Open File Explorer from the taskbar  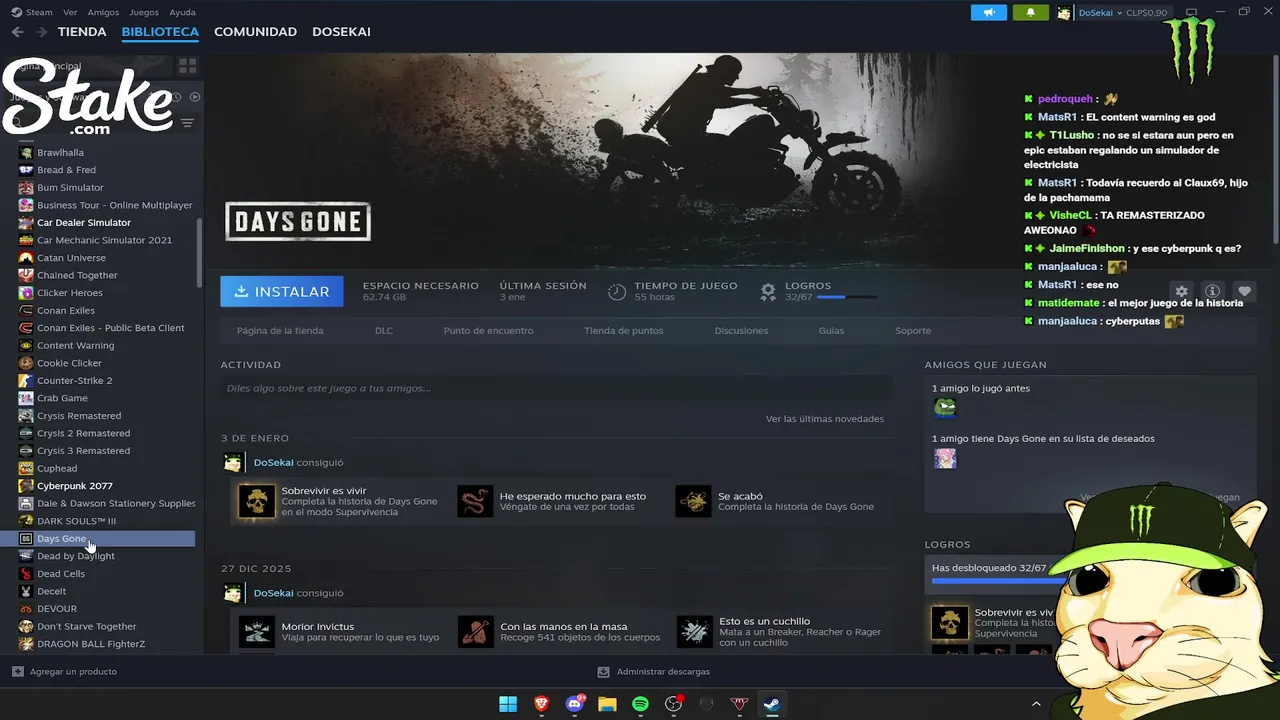tap(607, 704)
